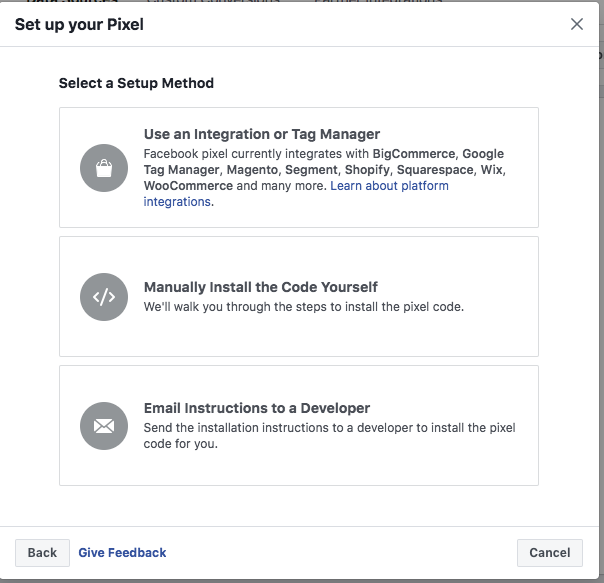
Task: Click the bold BigCommerce platform name
Action: (x=414, y=154)
